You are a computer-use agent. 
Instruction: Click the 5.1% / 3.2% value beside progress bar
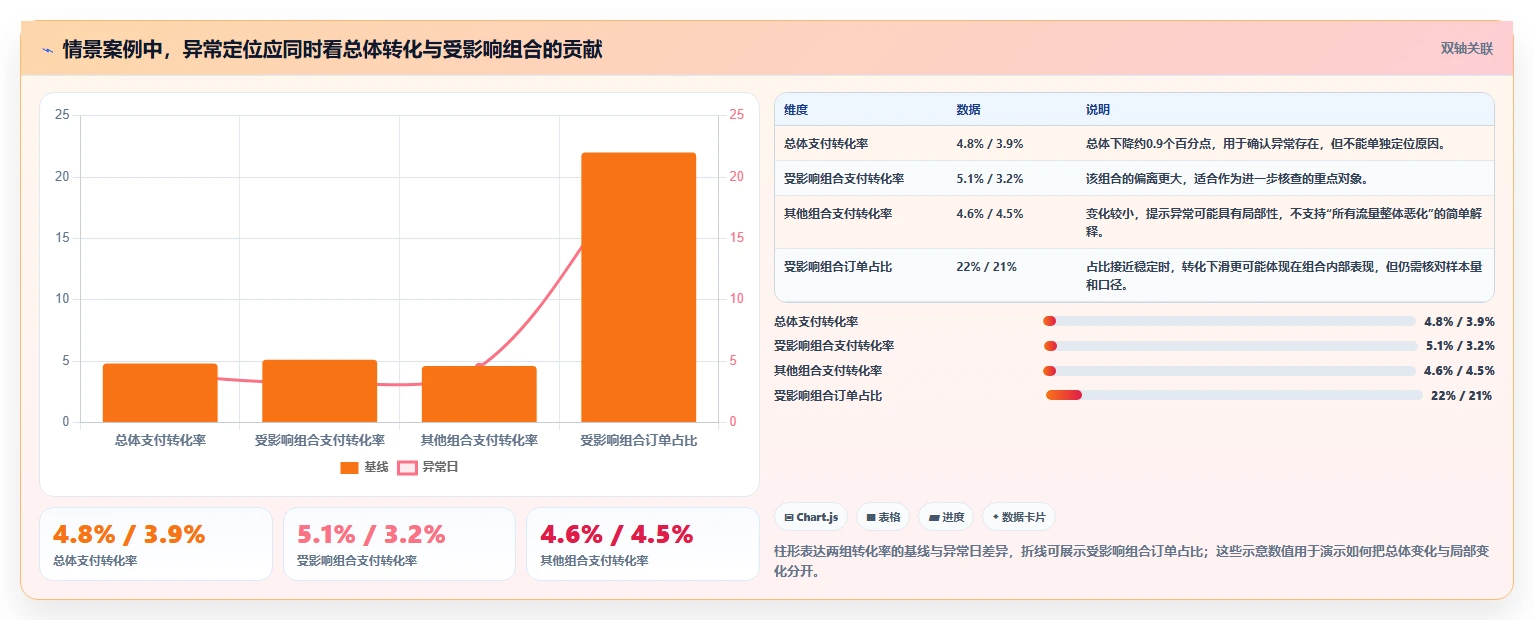(x=1460, y=346)
